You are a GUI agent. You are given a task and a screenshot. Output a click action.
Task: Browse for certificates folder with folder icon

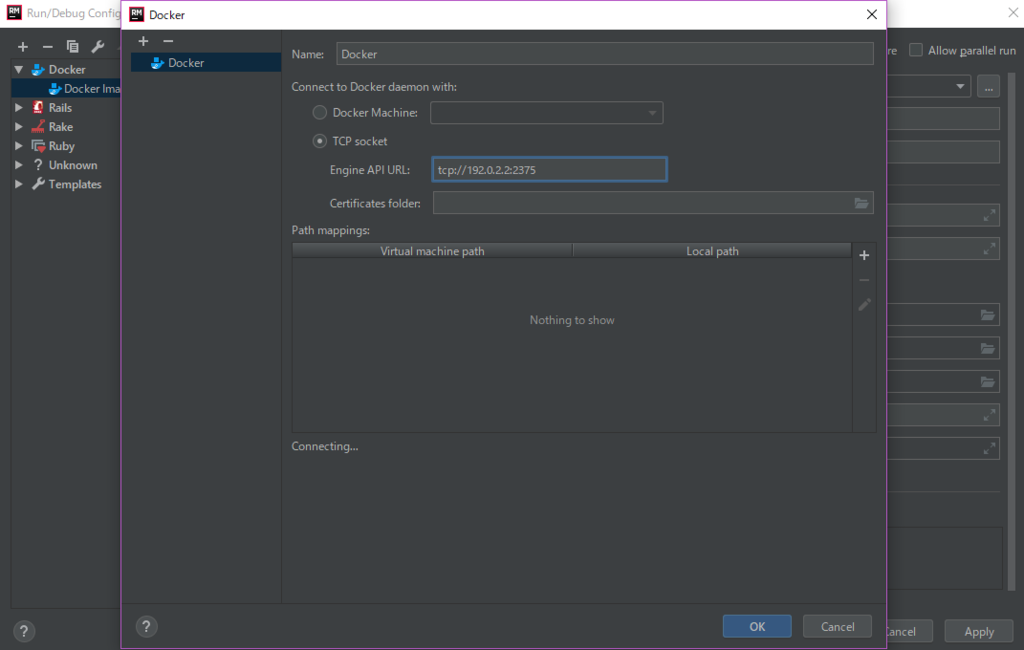pyautogui.click(x=861, y=203)
